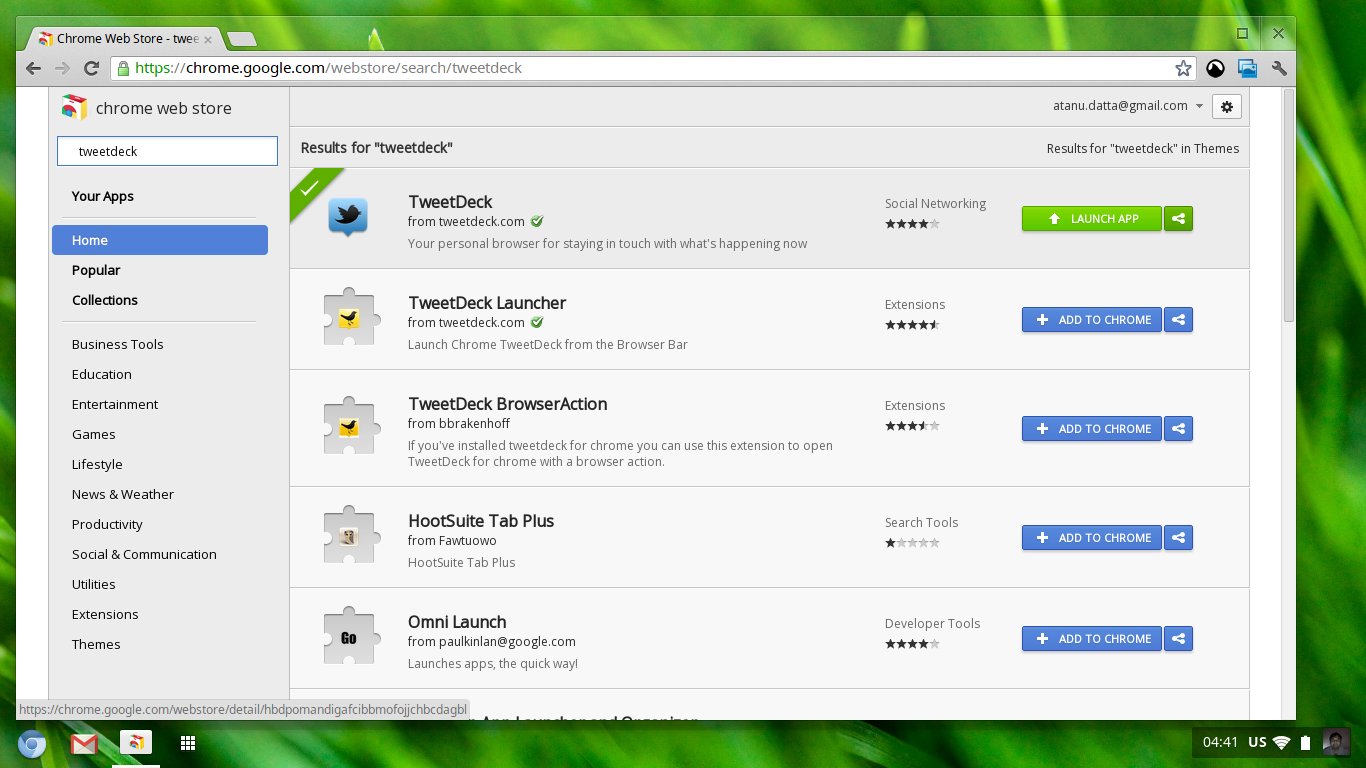Browse the Games category
The width and height of the screenshot is (1366, 768).
click(94, 434)
